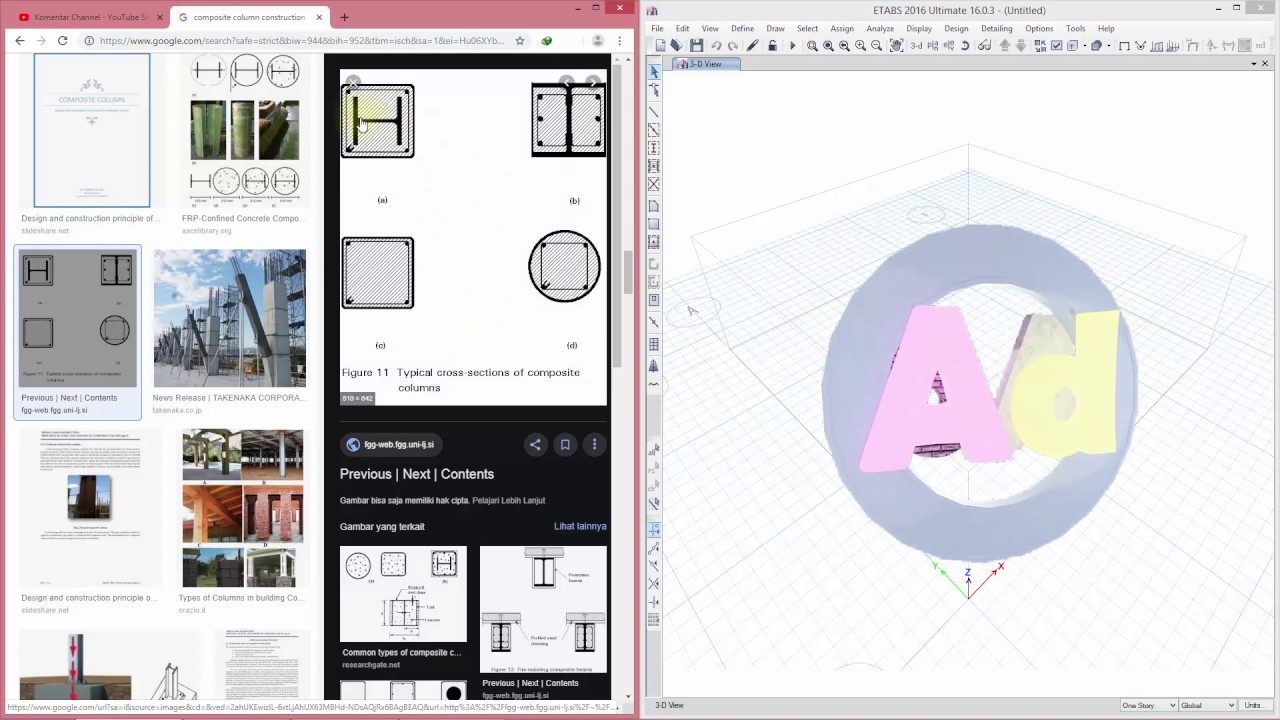Open the One Story dropdown in status bar
The height and width of the screenshot is (720, 1280).
coord(1148,705)
